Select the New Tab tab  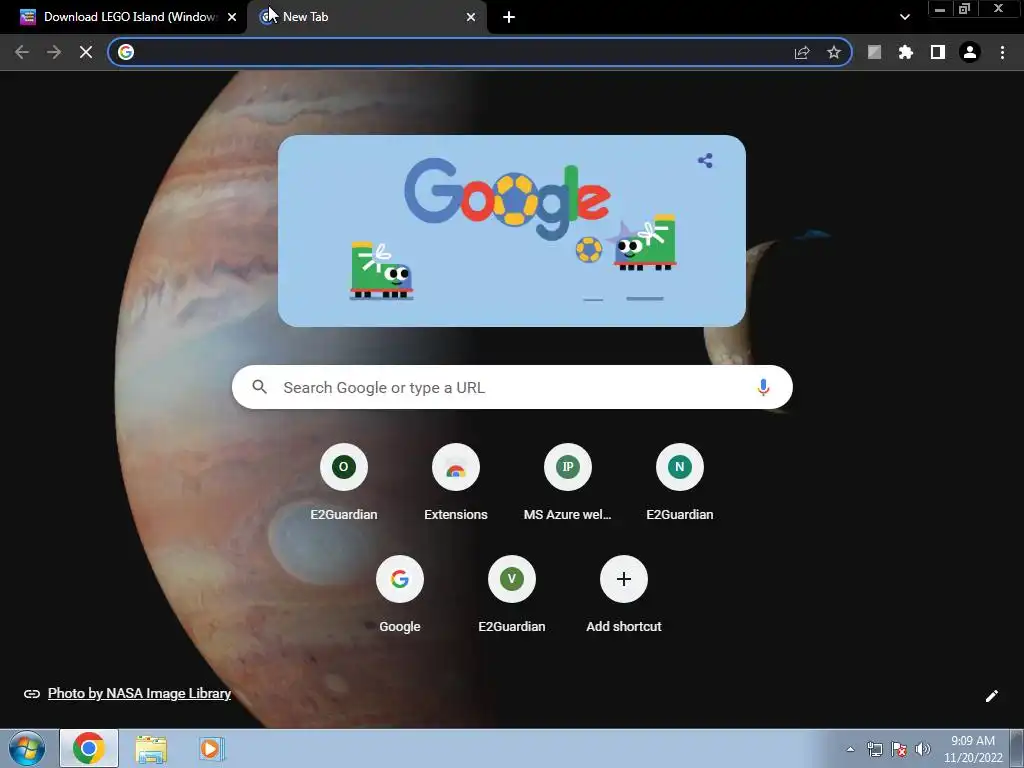(x=366, y=17)
